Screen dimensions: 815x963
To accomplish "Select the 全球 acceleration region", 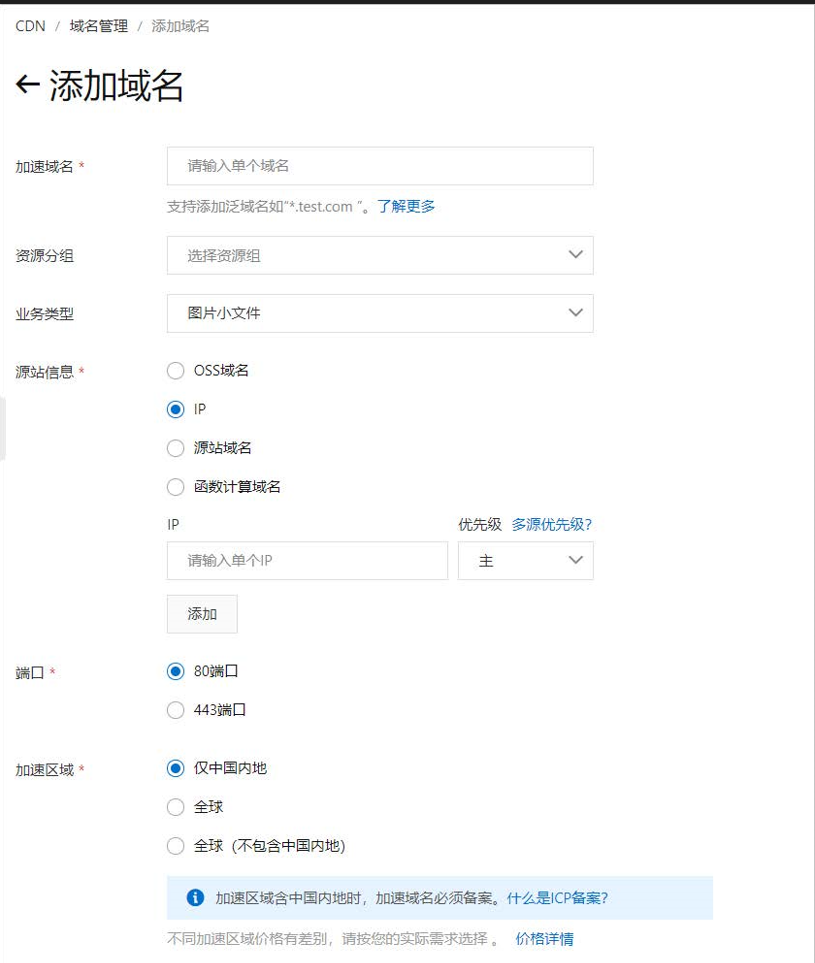I will (175, 807).
